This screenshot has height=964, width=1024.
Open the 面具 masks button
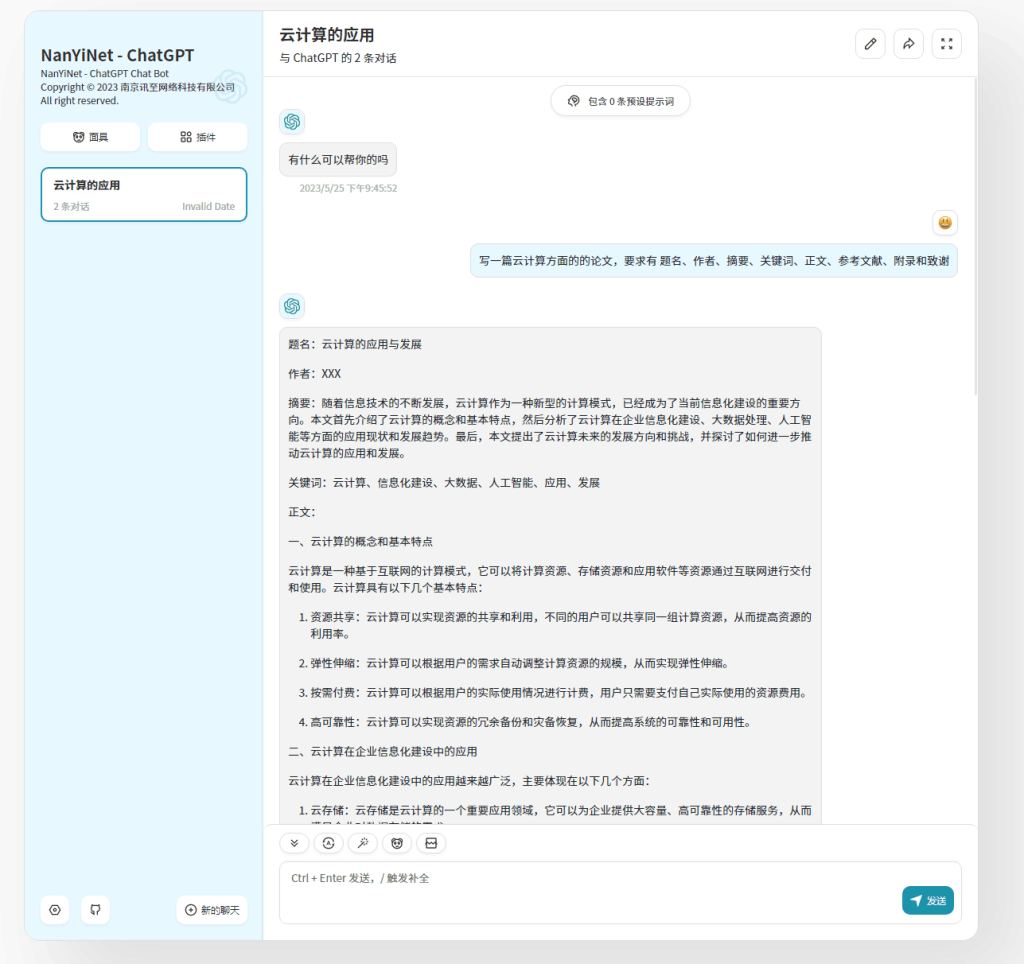click(90, 137)
